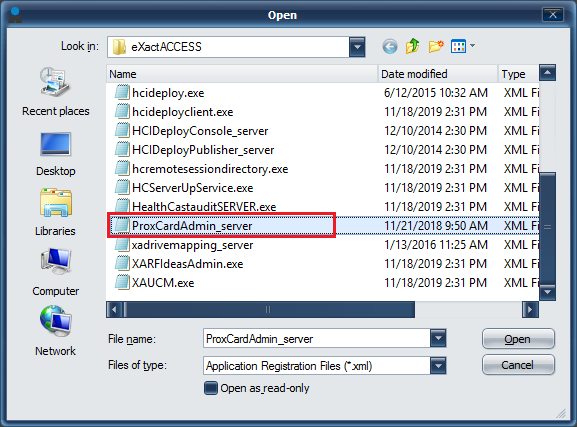Click the hcideployclient.exe file icon

click(122, 112)
